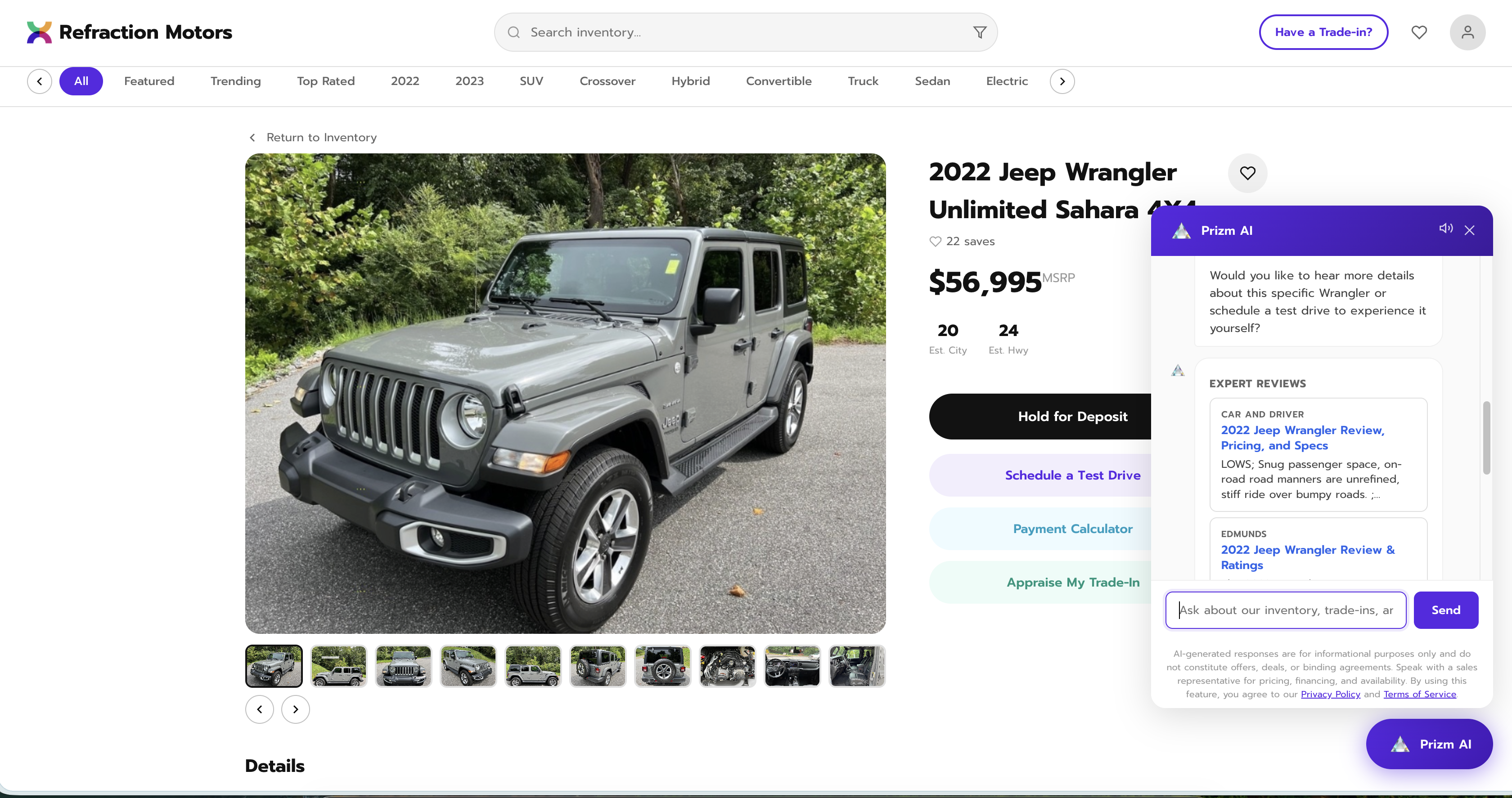1512x798 pixels.
Task: Open the inventory search filter icon
Action: [979, 32]
